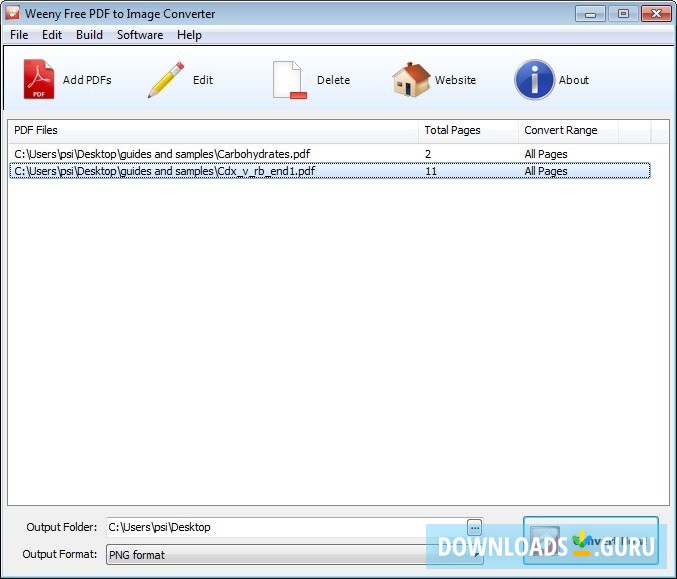
Task: Open the Help menu
Action: (x=189, y=35)
